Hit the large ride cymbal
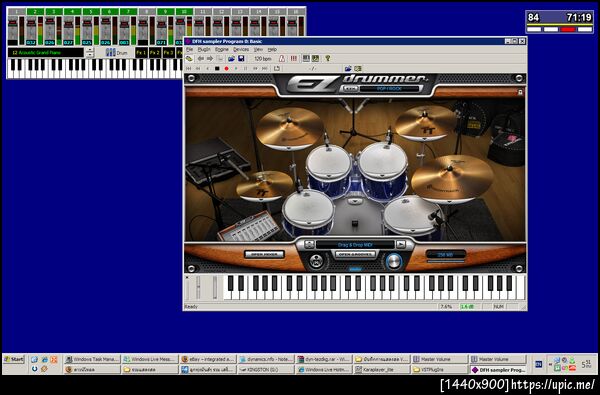 click(452, 179)
